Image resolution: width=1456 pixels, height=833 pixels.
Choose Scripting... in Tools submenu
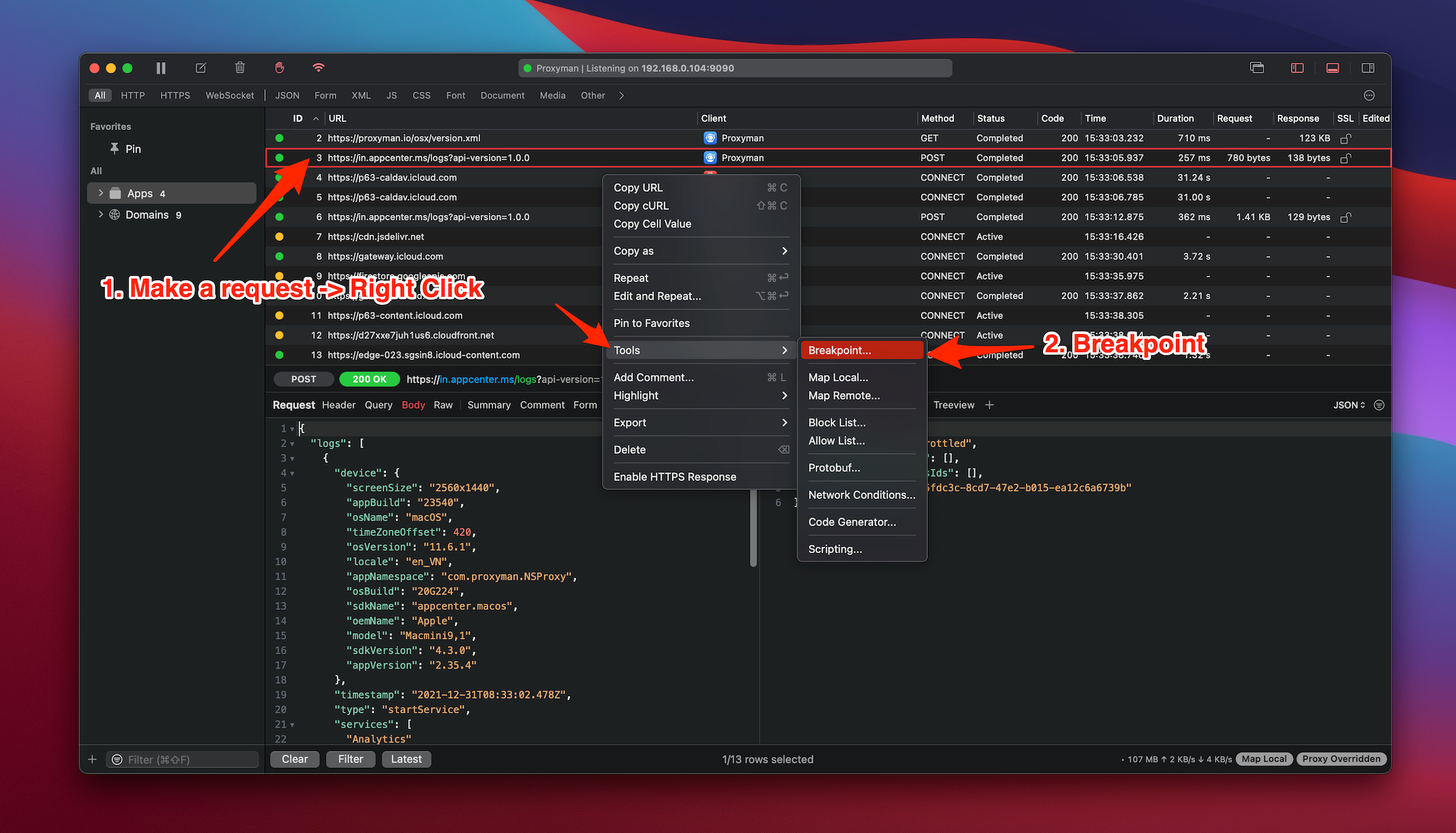click(x=862, y=549)
